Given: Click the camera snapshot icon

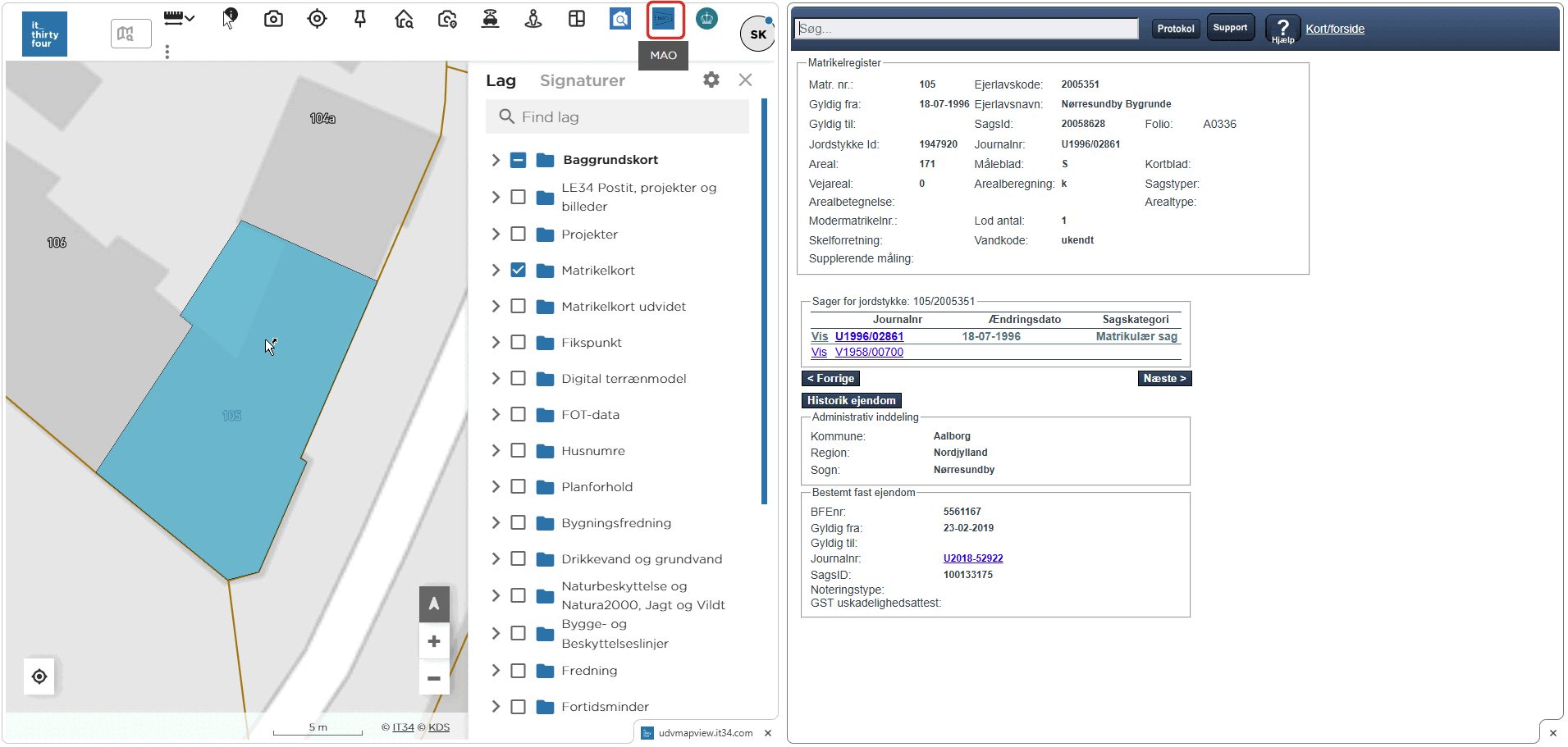Looking at the screenshot, I should 273,18.
